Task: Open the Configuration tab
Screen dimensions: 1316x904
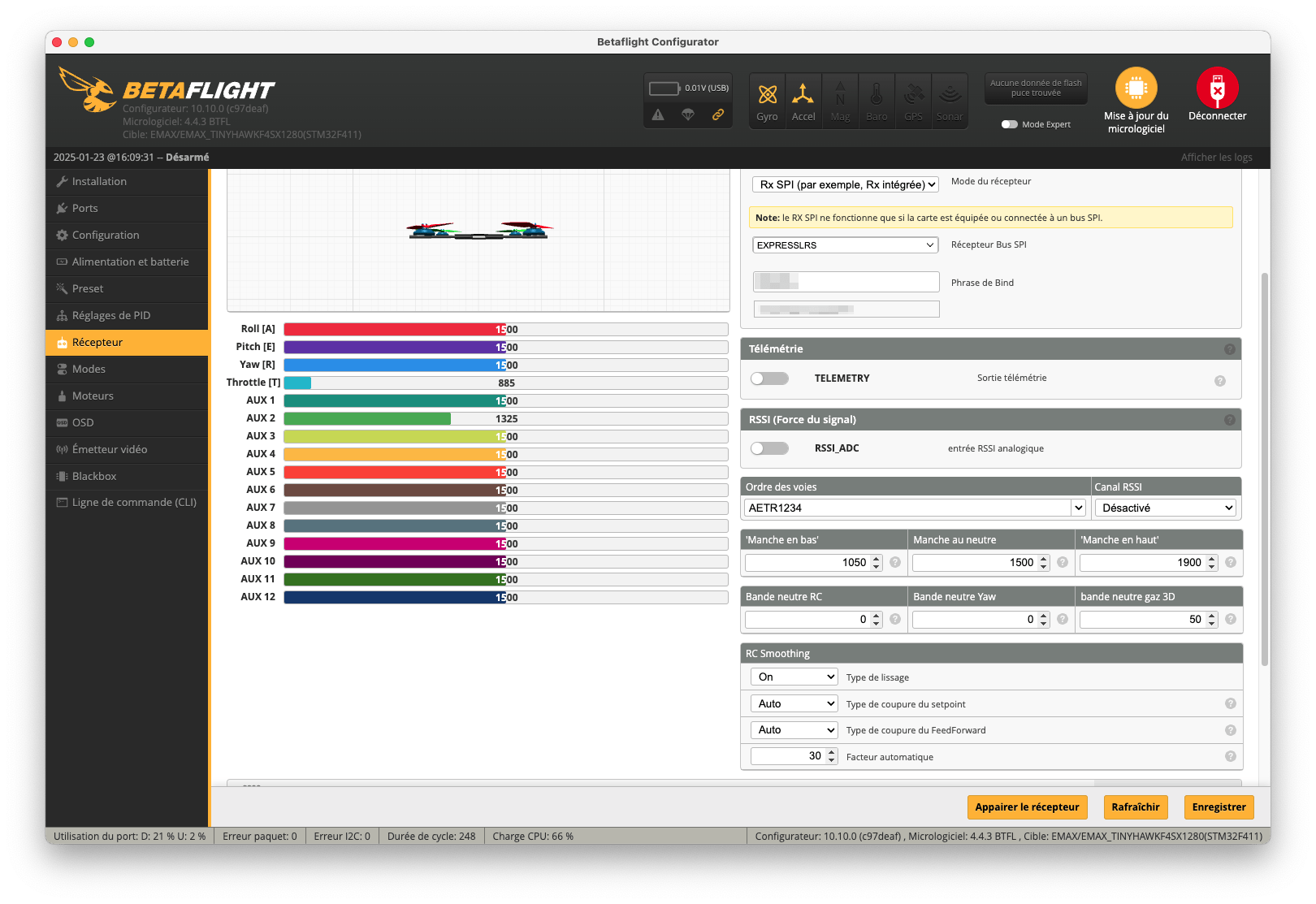Action: [x=127, y=236]
